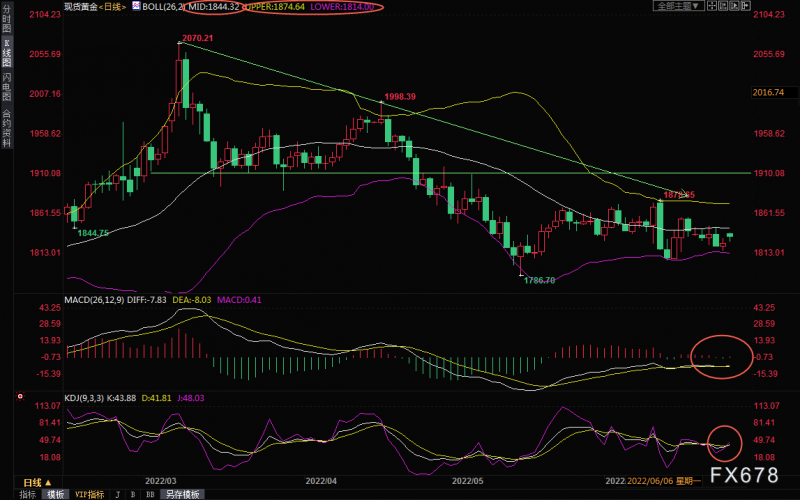Screen dimensions: 800x500
Task: Click the red dot icon beside KDJ panel
Action: 20,396
